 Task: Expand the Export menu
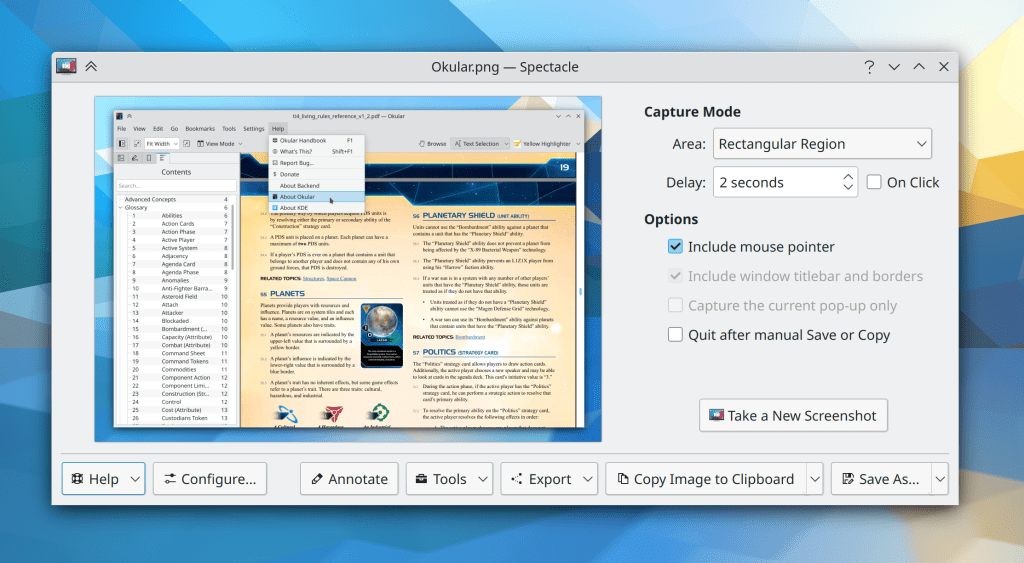[x=549, y=479]
